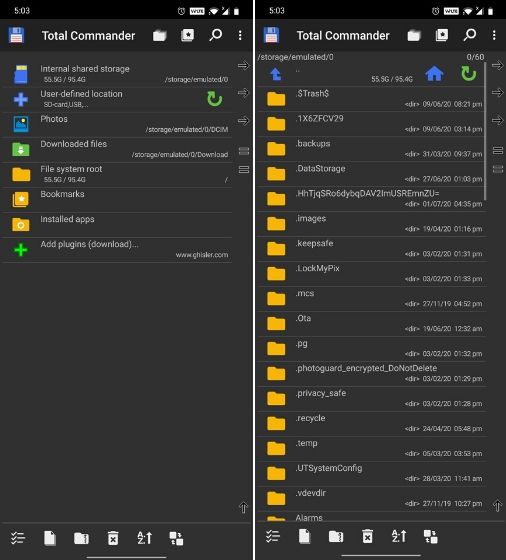
Task: Tap top switch-panel arrow in right panel
Action: (x=497, y=65)
